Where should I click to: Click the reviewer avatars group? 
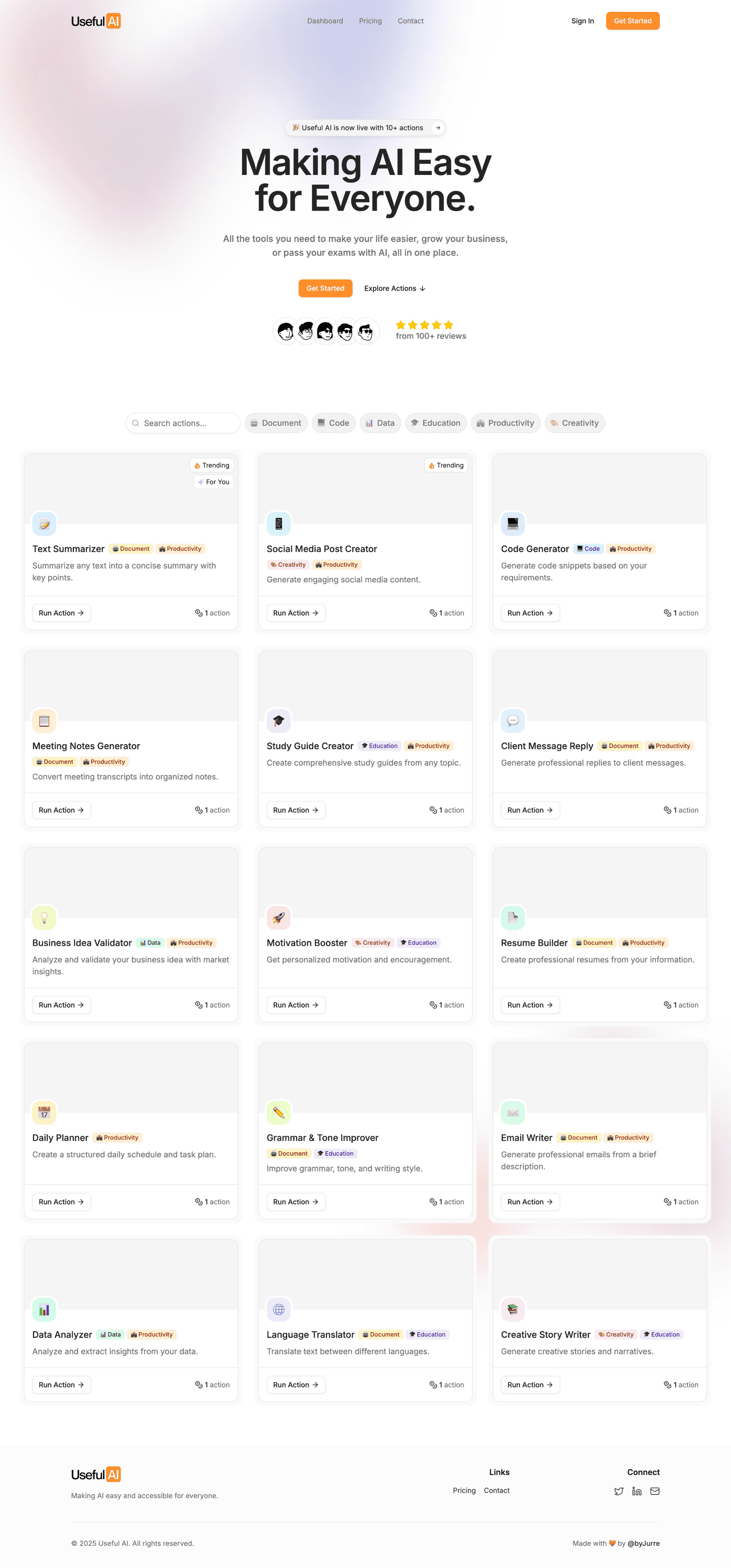[325, 331]
